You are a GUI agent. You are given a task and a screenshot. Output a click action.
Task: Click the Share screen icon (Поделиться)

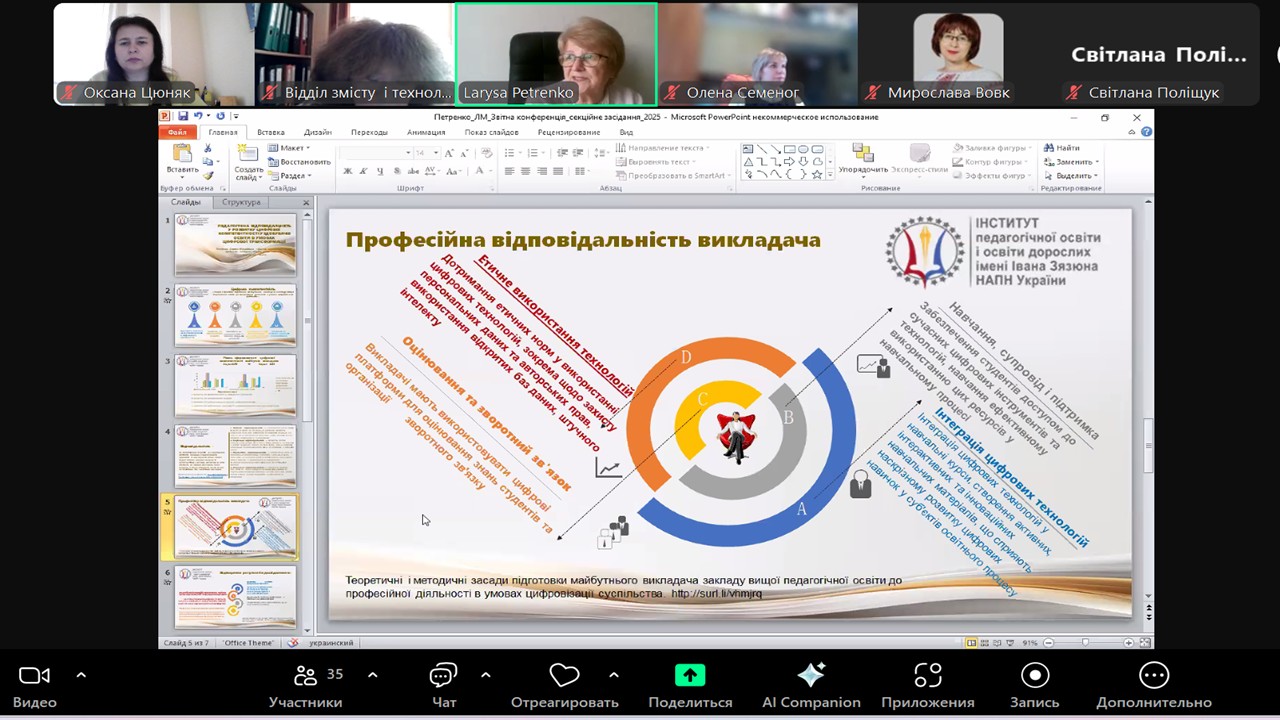click(x=690, y=676)
